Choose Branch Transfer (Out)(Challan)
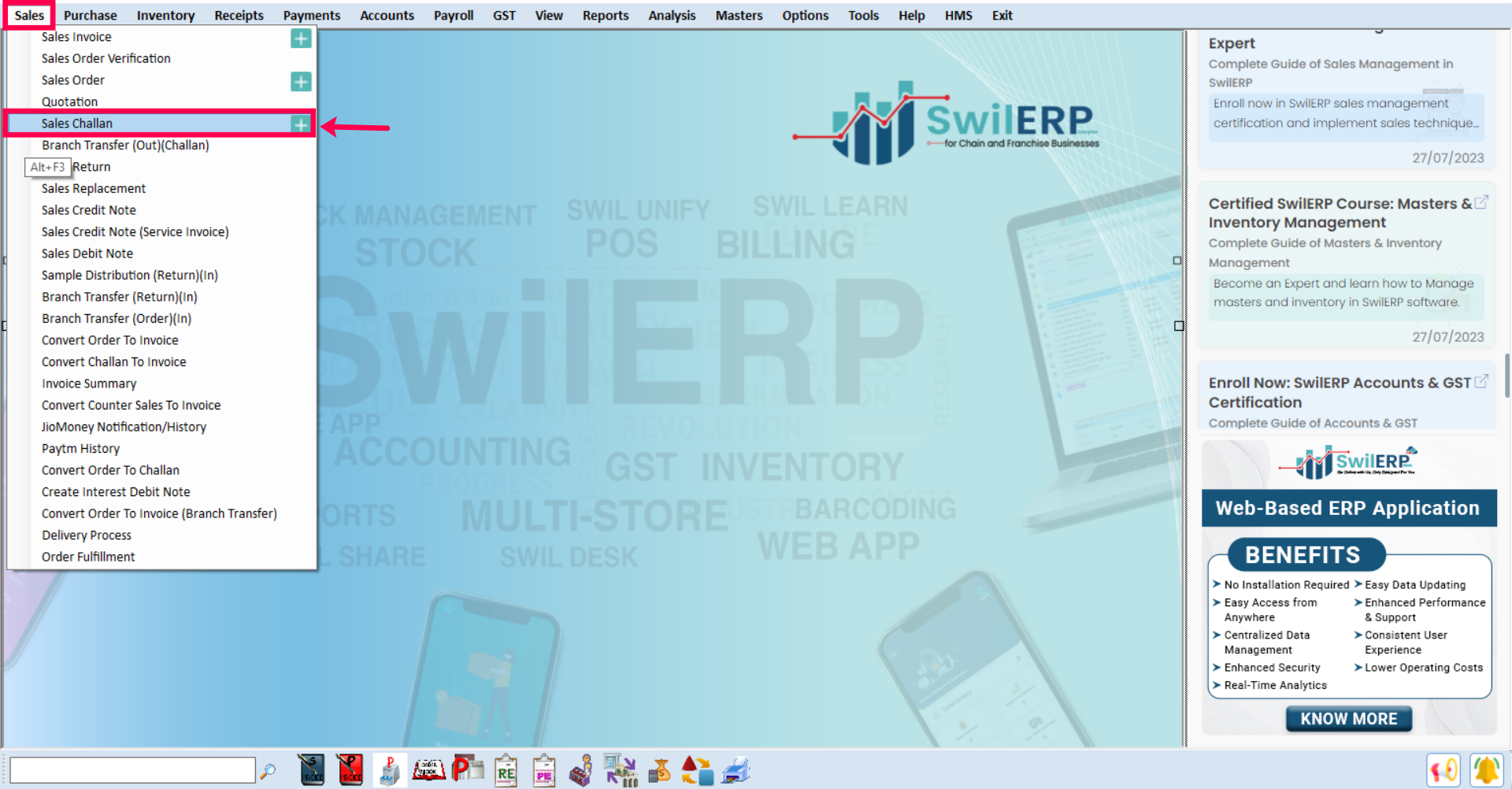The height and width of the screenshot is (789, 1512). point(161,145)
